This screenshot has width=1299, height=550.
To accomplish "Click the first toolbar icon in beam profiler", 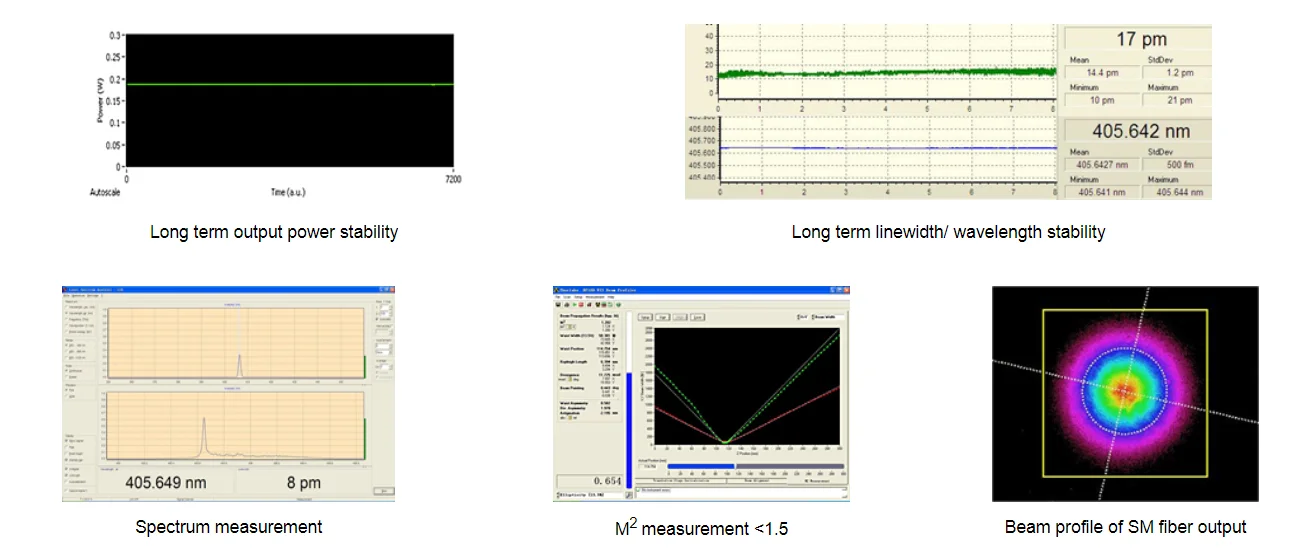I will click(557, 304).
